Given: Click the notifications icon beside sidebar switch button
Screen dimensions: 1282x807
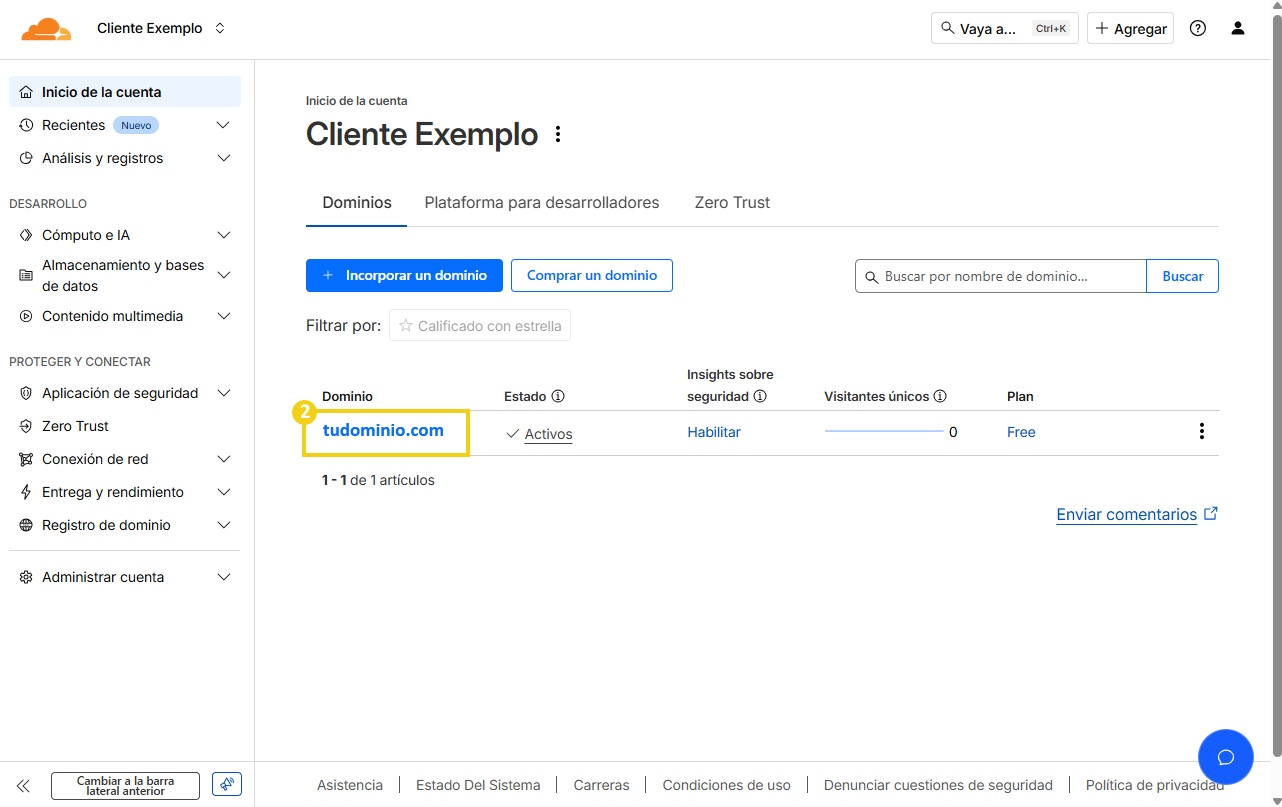Looking at the screenshot, I should [226, 784].
